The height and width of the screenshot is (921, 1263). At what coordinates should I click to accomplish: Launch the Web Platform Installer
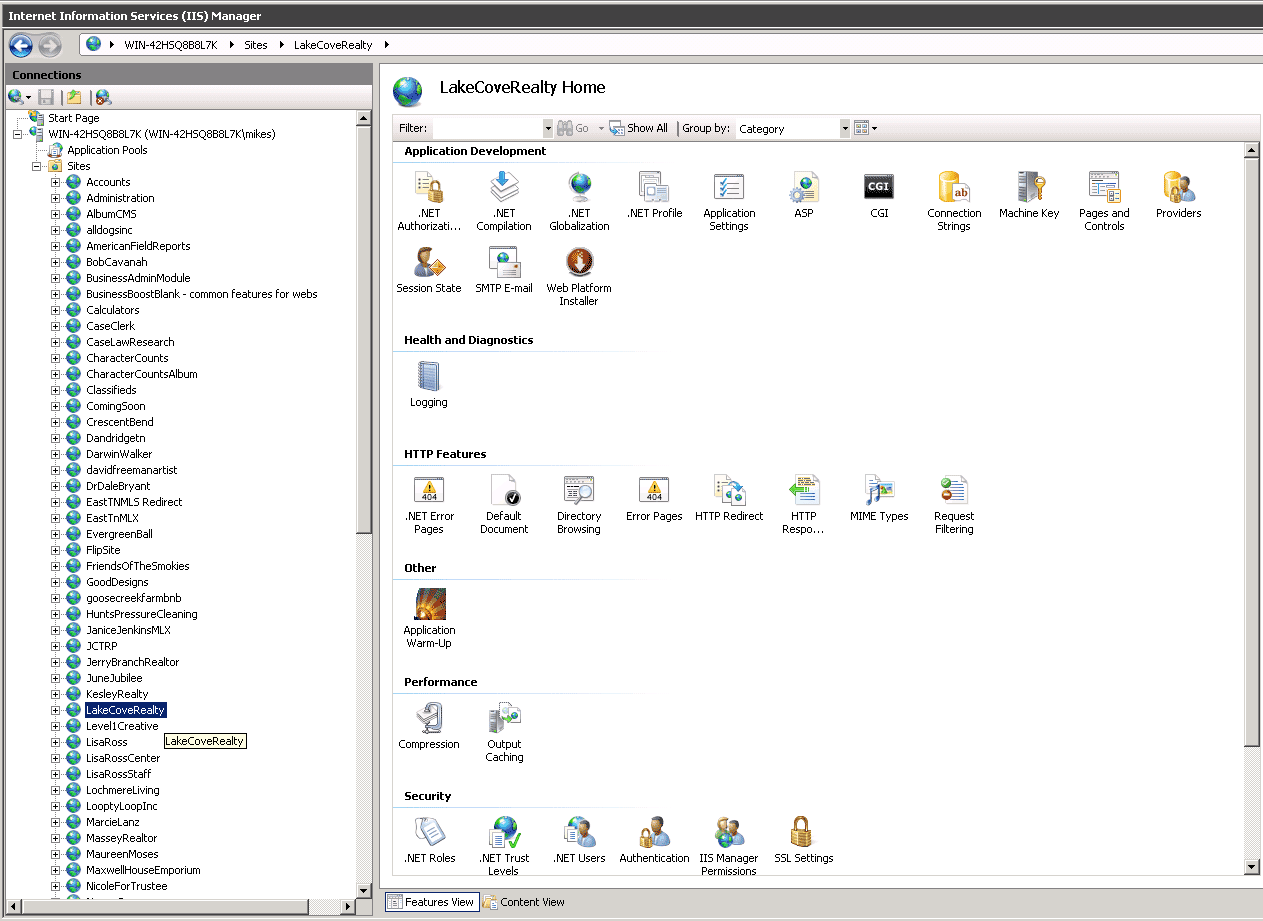coord(579,276)
